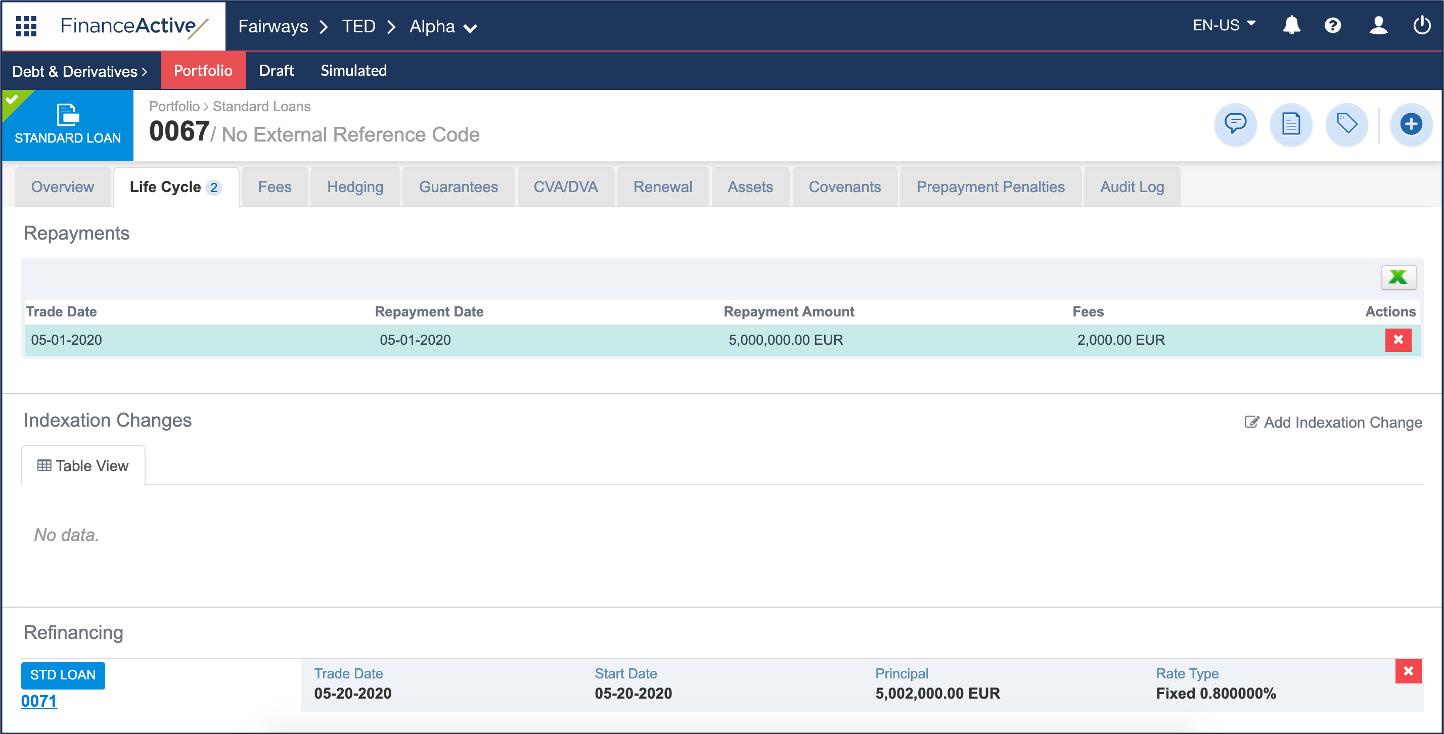Open the Add Indexation Change link
1444x734 pixels.
[1334, 422]
